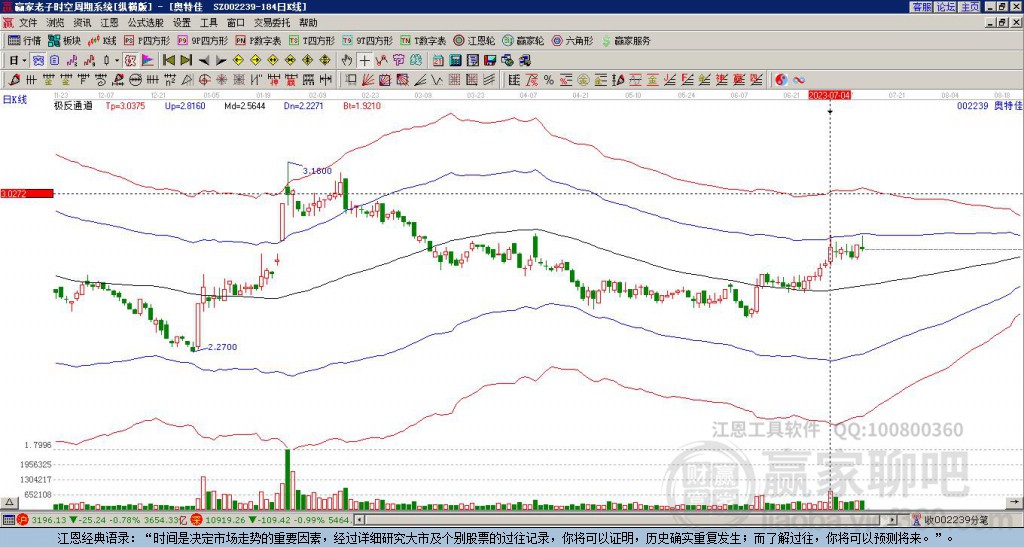Click the 002239 奥特佳 stock label
The image size is (1024, 548).
pos(989,105)
